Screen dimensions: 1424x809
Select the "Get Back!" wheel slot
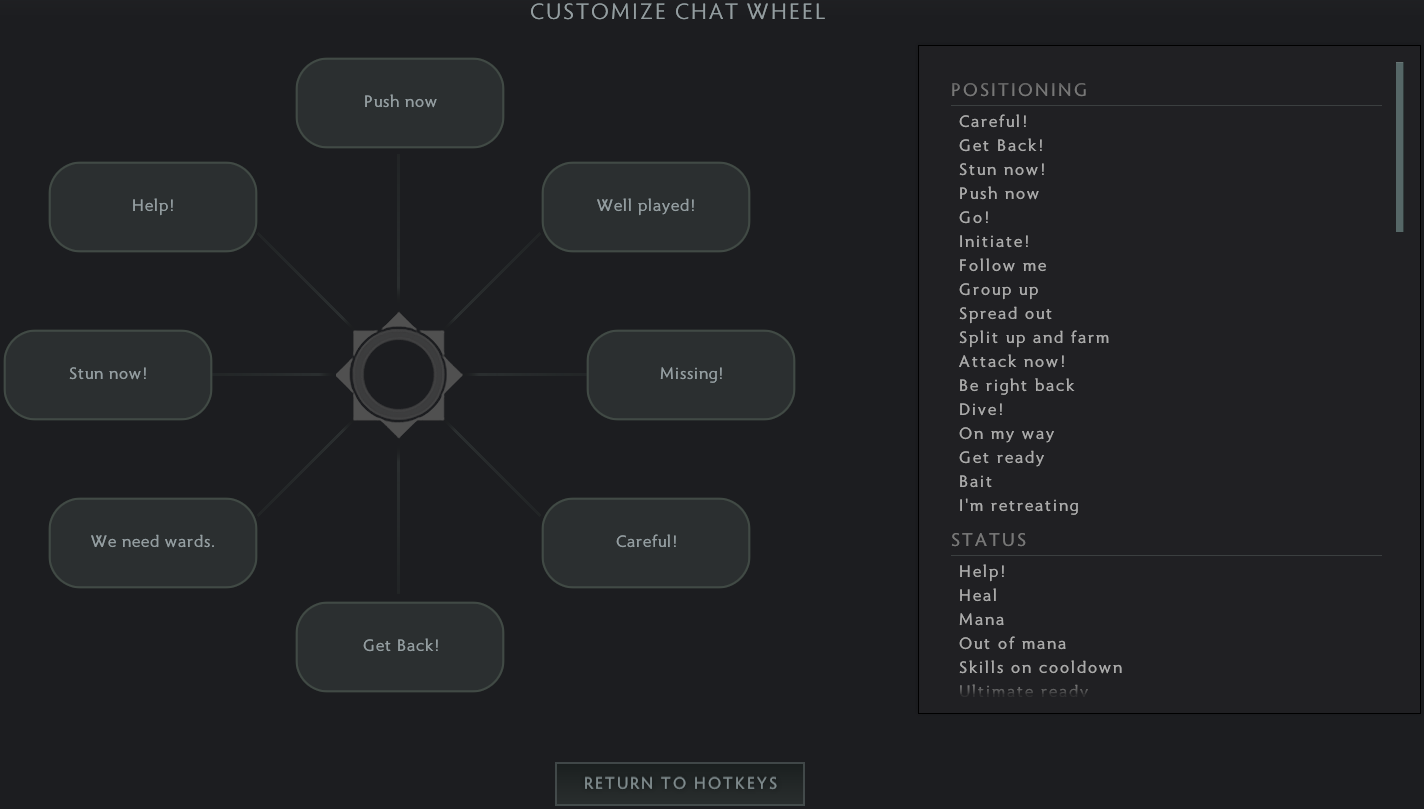coord(400,646)
